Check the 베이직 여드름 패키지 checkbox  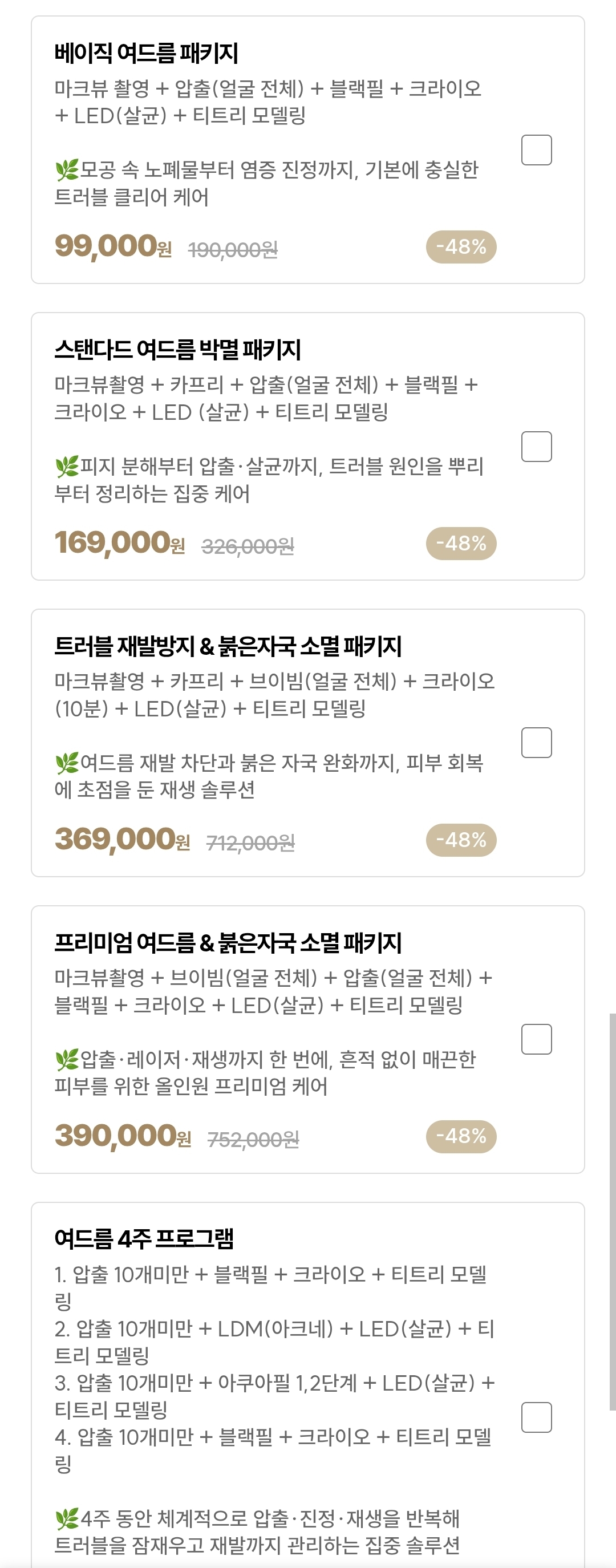click(536, 150)
